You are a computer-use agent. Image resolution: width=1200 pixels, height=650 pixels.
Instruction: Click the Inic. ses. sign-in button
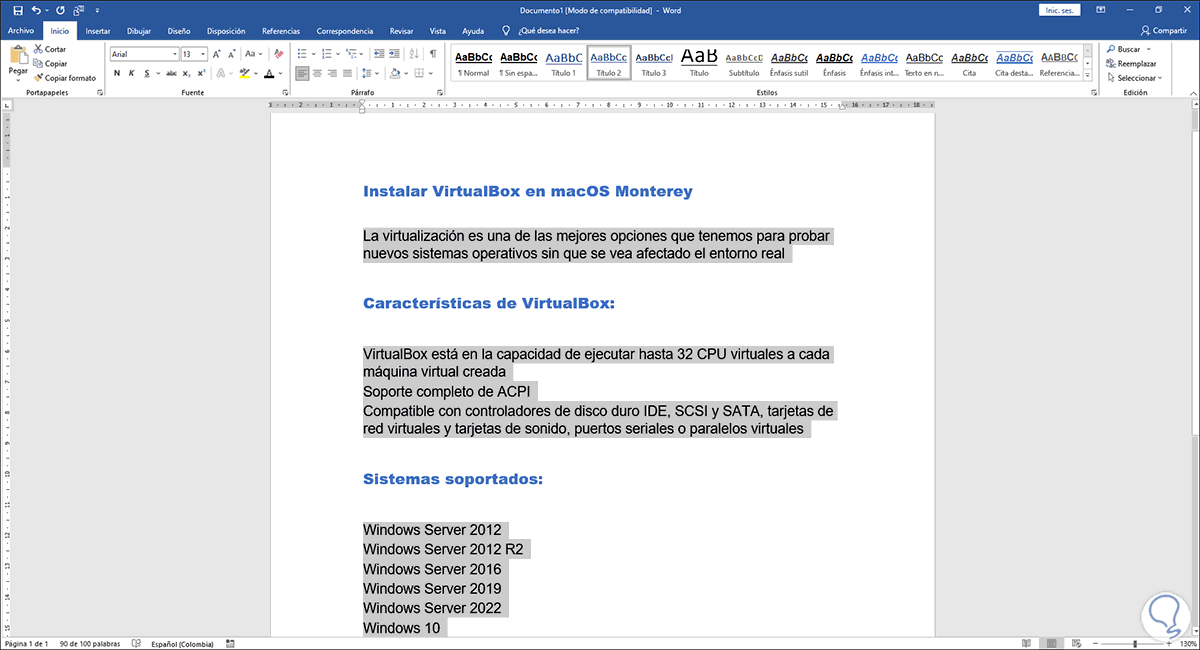click(x=1061, y=10)
